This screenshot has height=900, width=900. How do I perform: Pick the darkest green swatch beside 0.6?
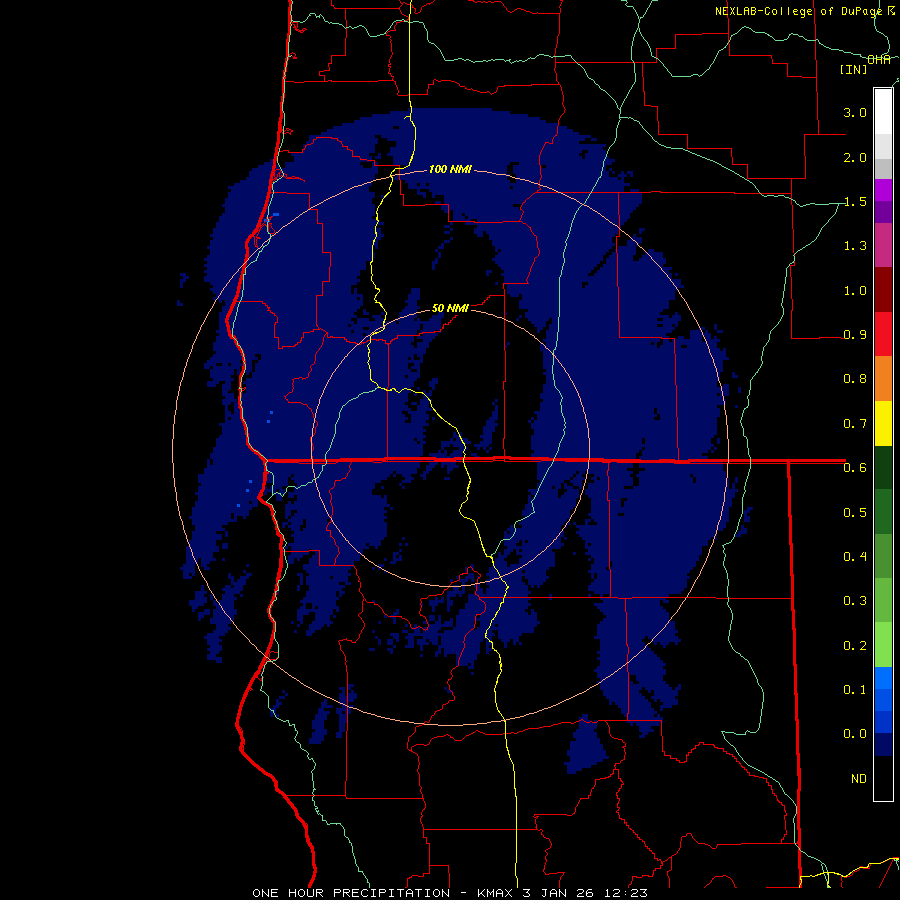point(883,467)
